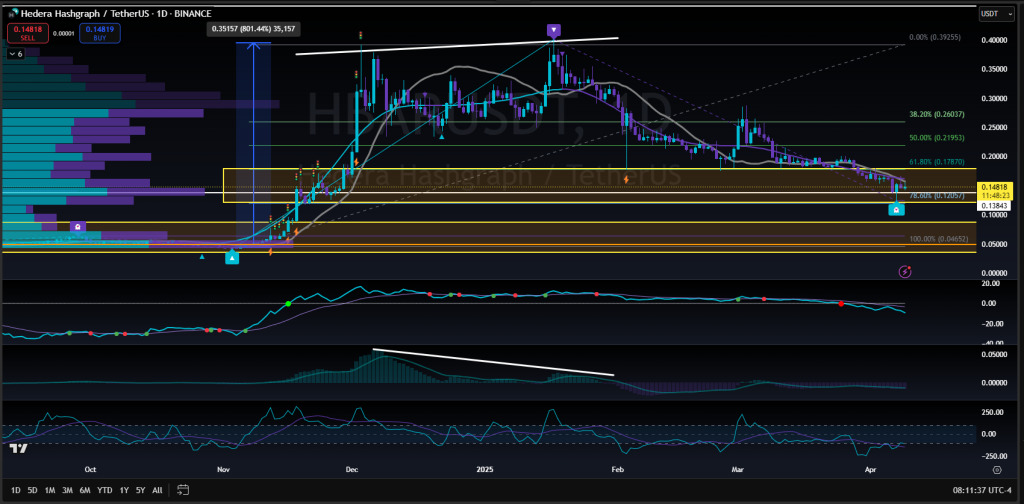Click the Nov label on time axis
1024x504 pixels.
click(x=224, y=469)
